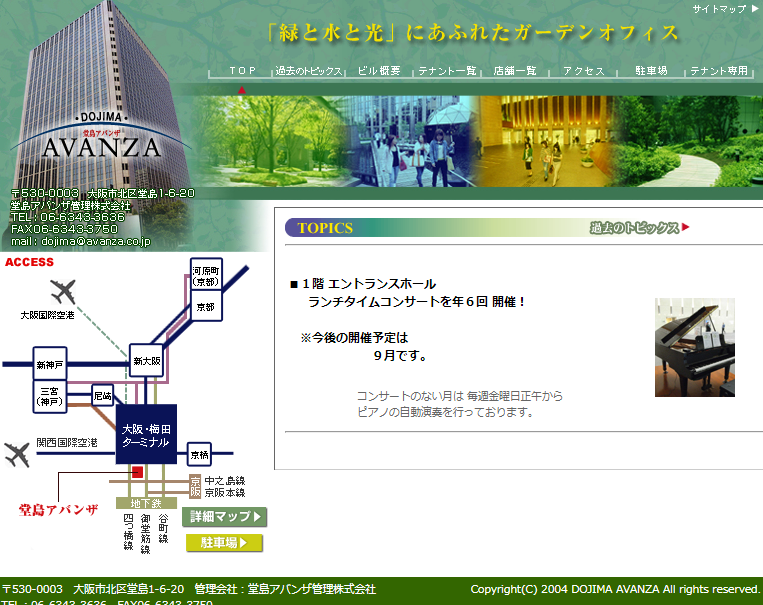763x605 pixels.
Task: Open the 店舗一覧 menu item
Action: pos(515,71)
